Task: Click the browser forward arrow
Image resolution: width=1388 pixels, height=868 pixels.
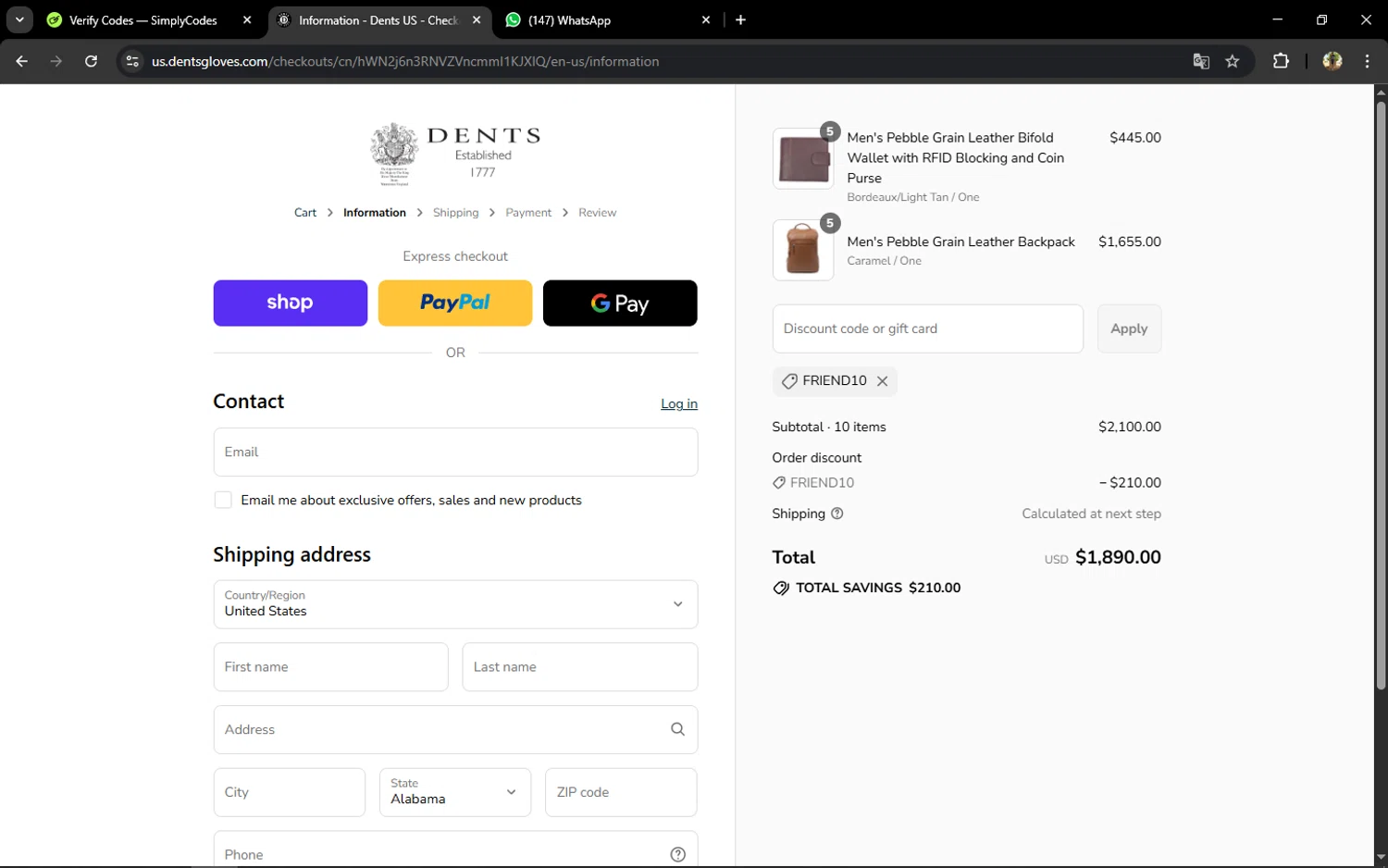Action: click(x=56, y=61)
